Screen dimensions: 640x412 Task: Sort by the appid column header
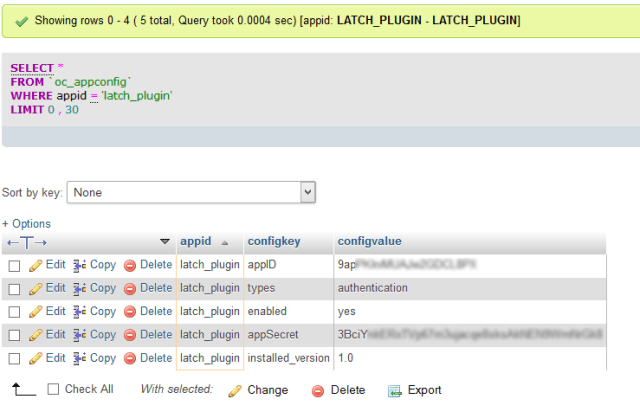pos(196,242)
